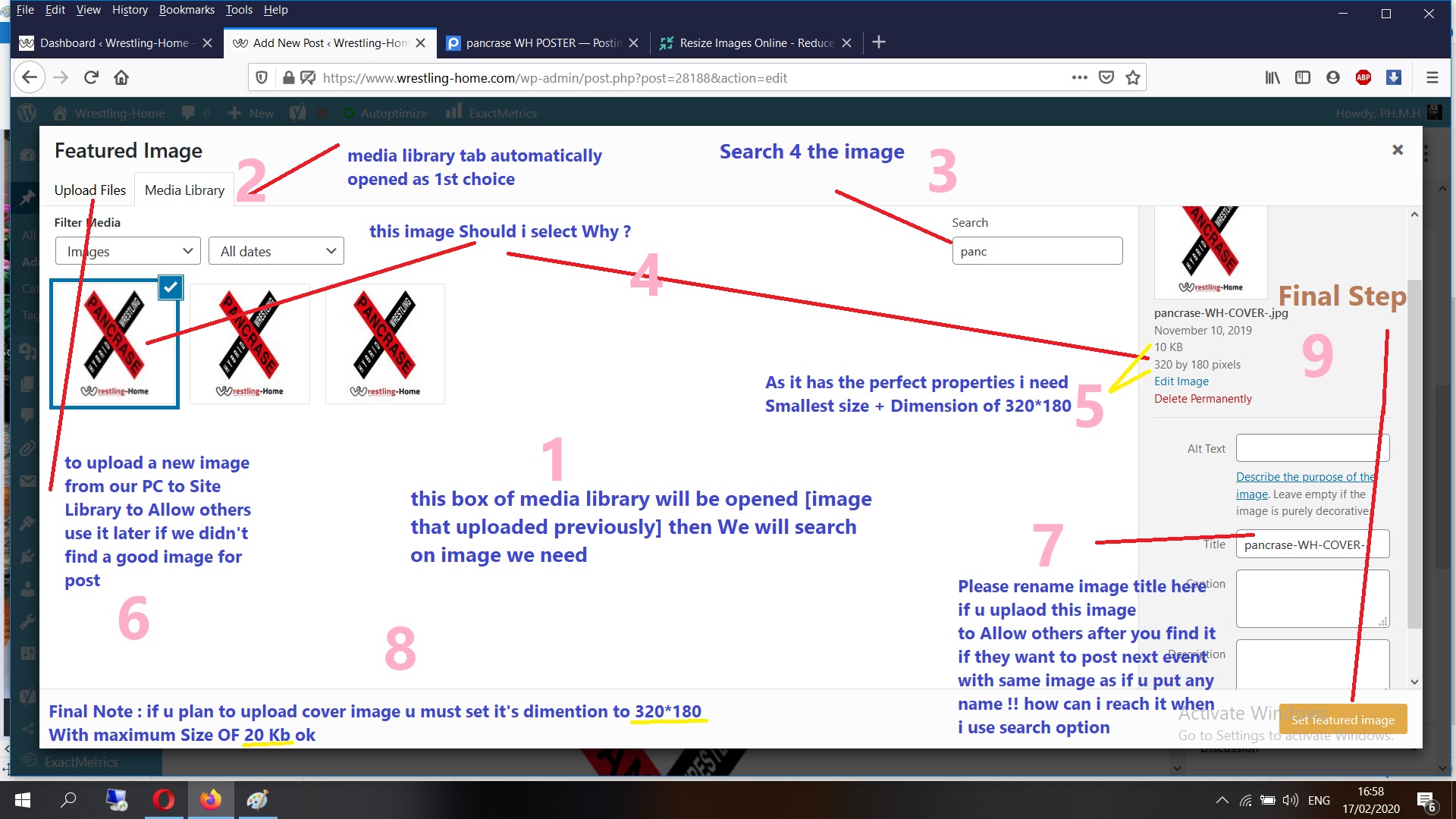Open the Opera browser taskbar icon
This screenshot has width=1456, height=819.
tap(163, 800)
